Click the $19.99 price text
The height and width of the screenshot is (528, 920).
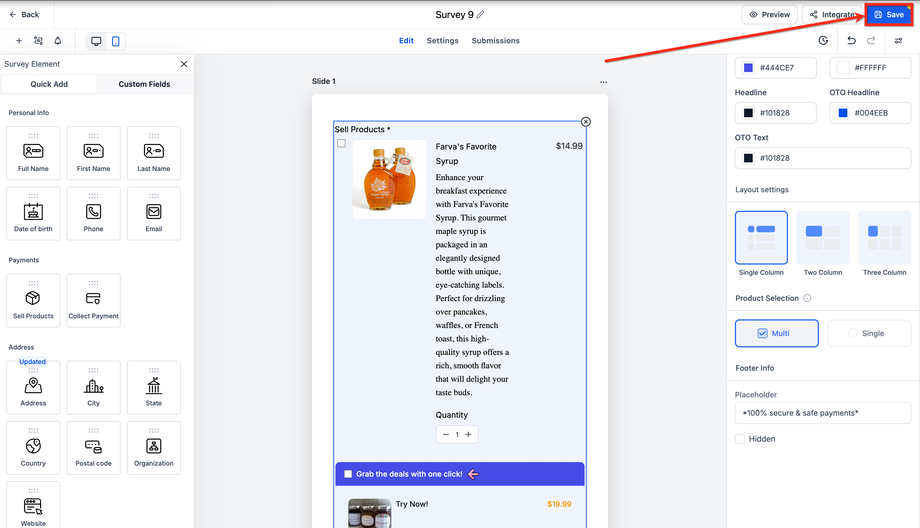click(x=559, y=504)
